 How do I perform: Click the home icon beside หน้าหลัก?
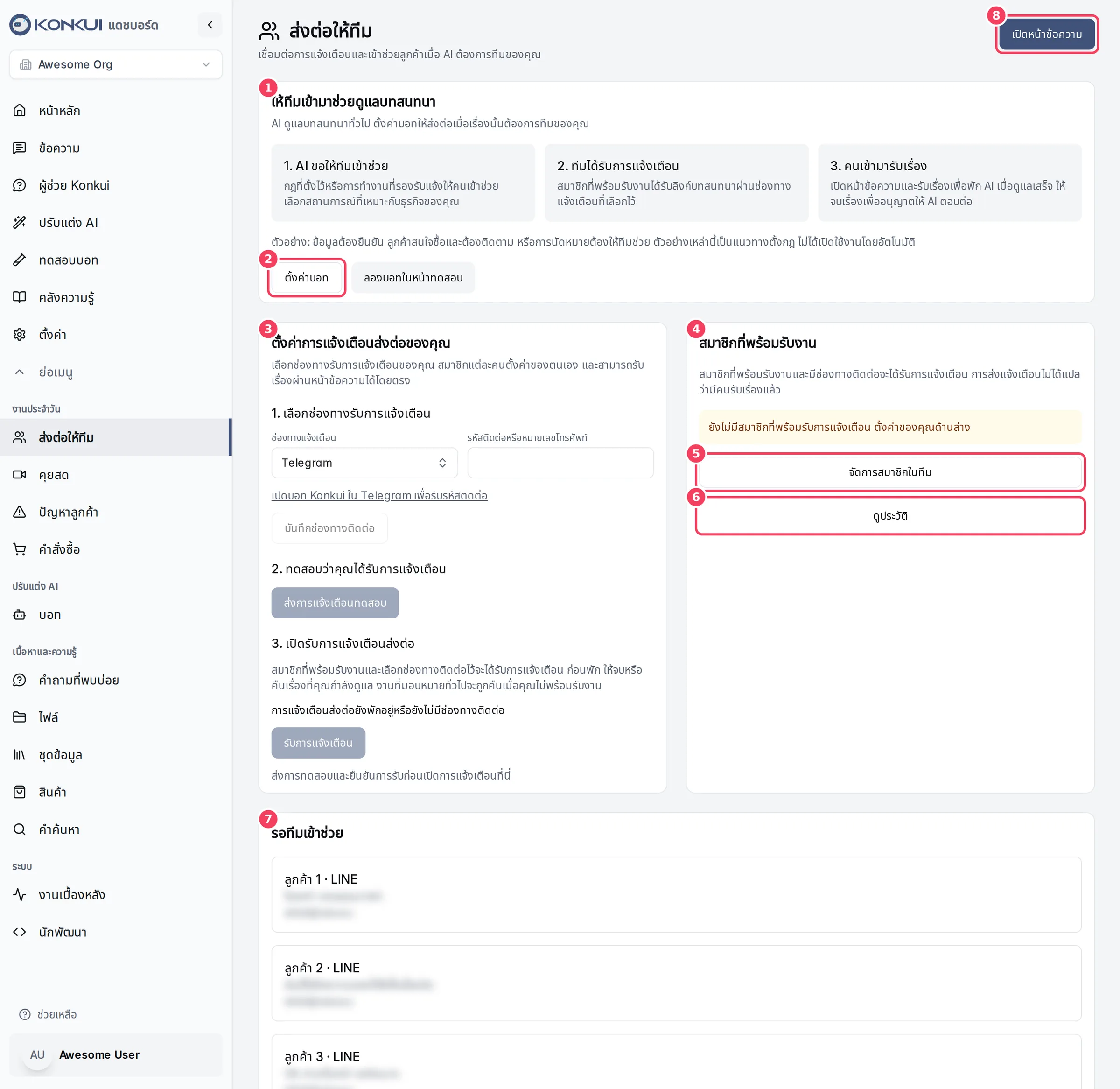pyautogui.click(x=20, y=110)
